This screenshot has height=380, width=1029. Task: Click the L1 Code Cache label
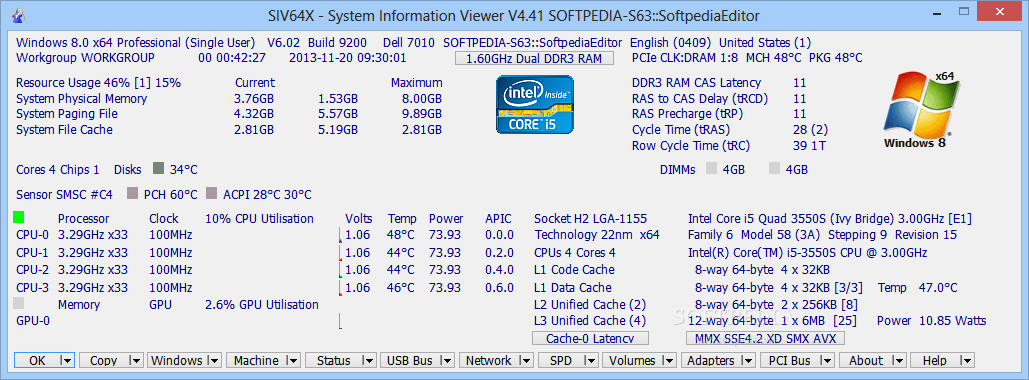click(x=574, y=270)
